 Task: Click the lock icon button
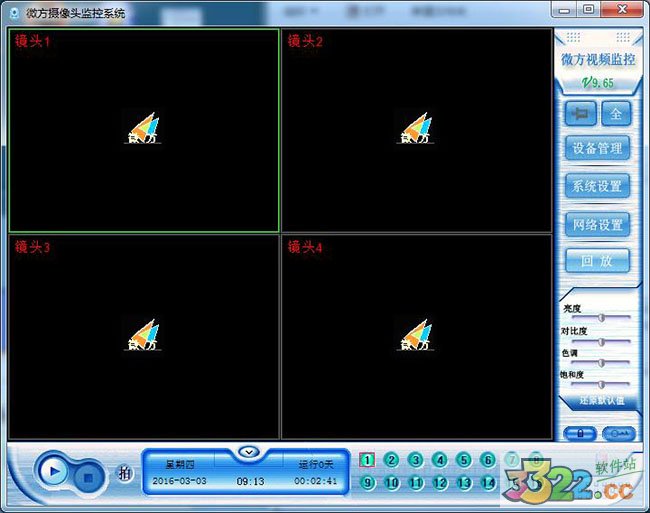[x=580, y=433]
